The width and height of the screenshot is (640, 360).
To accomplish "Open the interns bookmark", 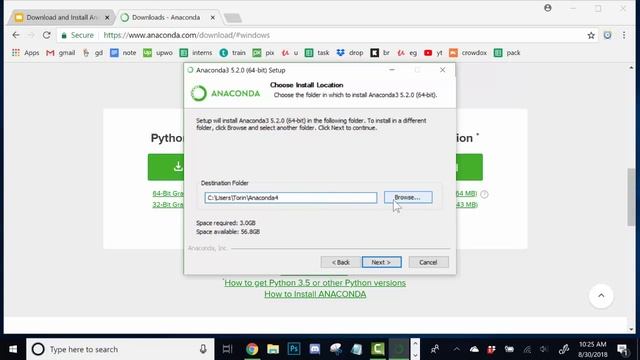I will tap(196, 53).
